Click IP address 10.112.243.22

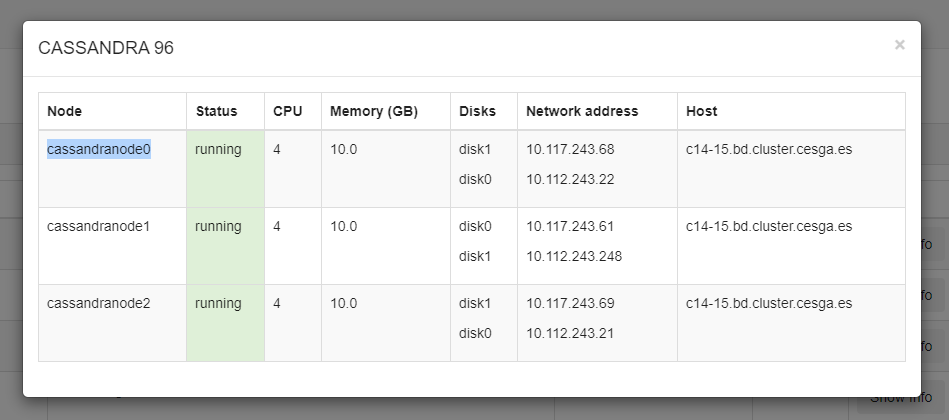pos(570,179)
